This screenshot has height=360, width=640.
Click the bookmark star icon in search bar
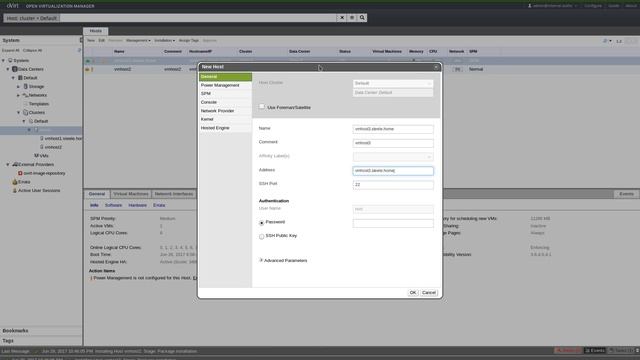click(352, 18)
